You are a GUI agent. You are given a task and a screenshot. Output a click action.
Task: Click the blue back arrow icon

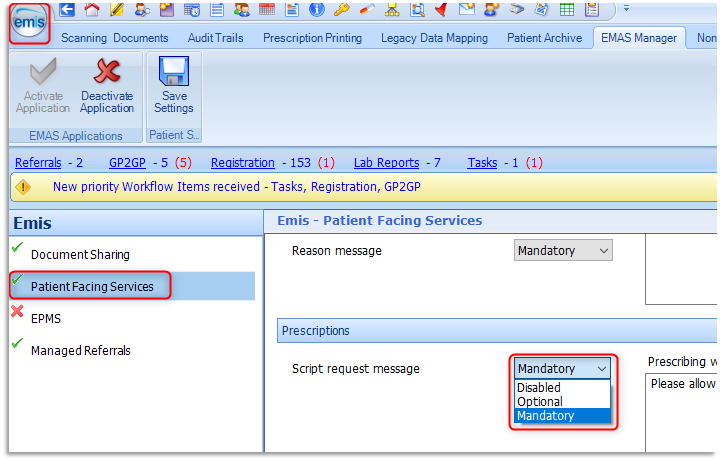pos(67,9)
